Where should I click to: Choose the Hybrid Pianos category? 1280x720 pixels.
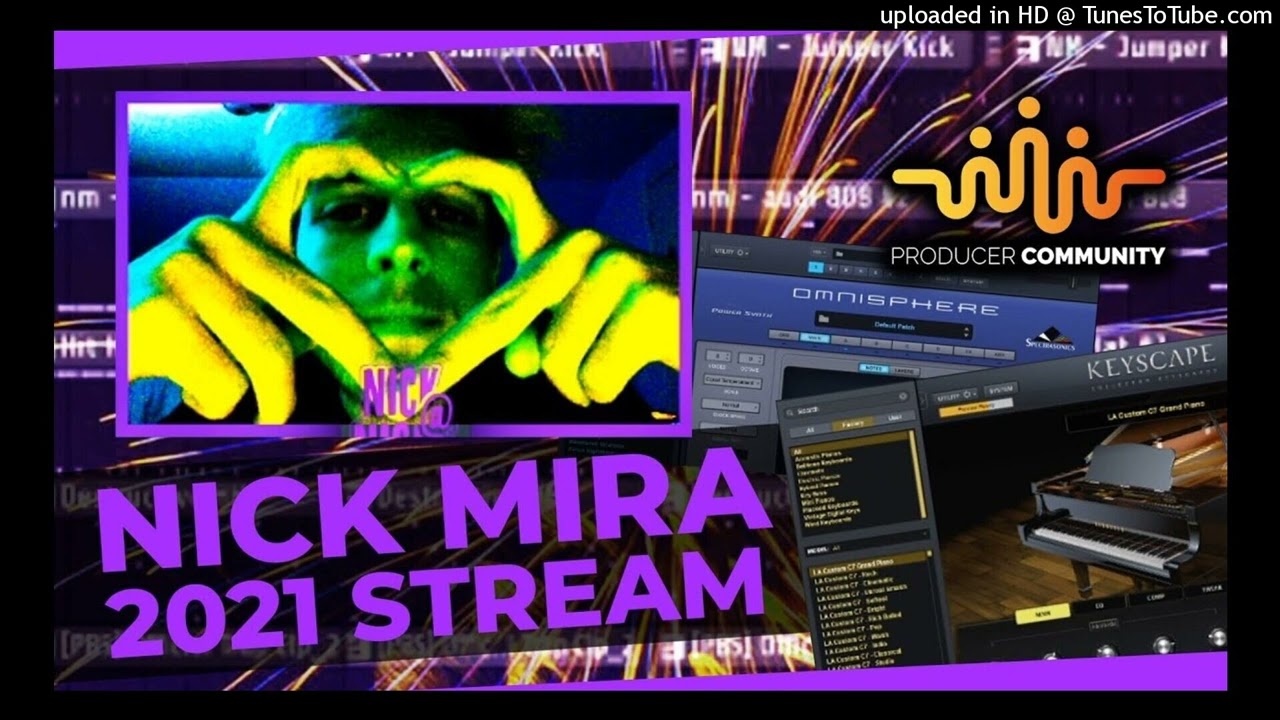[819, 486]
